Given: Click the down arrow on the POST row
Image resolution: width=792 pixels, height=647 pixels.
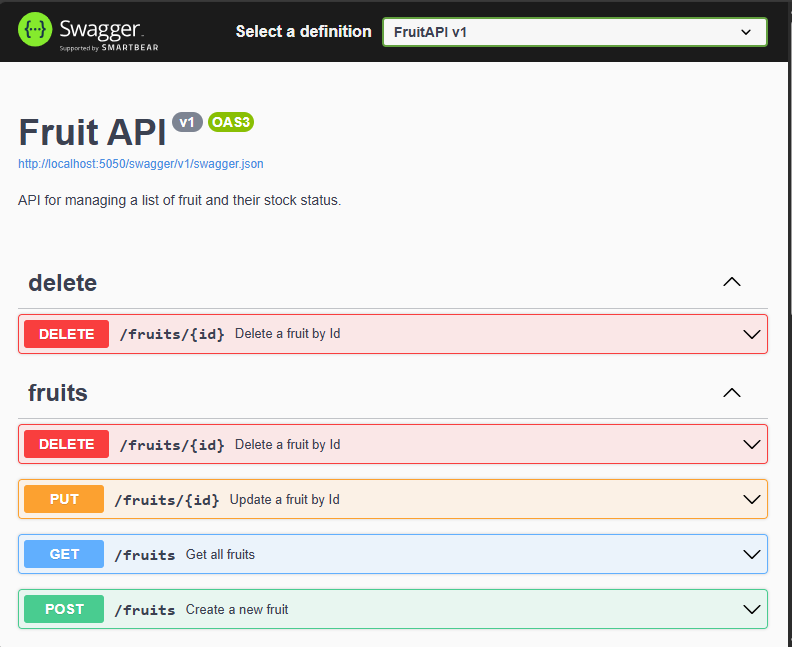Looking at the screenshot, I should coord(752,609).
